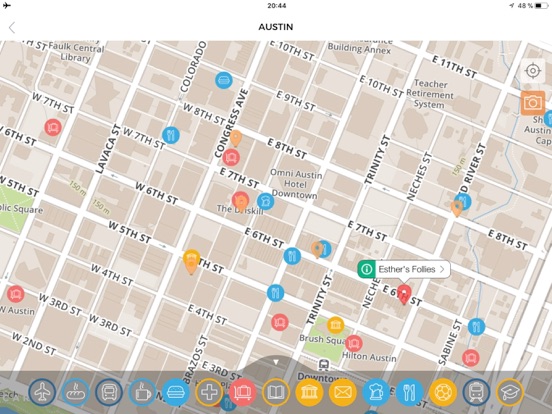Select red hotel marker at Hilton Austin
This screenshot has width=552, height=414.
point(354,343)
